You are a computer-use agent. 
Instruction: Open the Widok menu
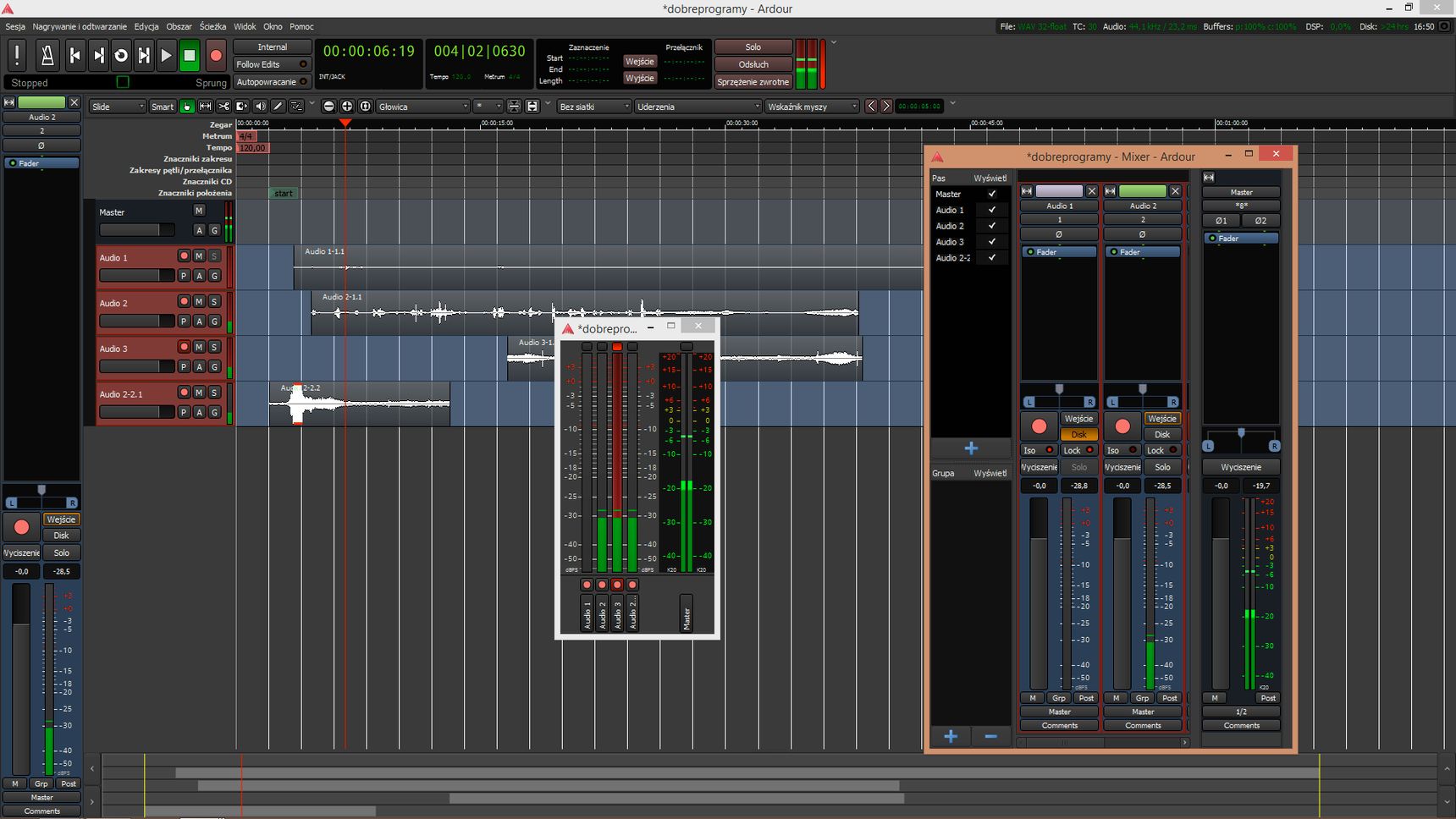(245, 26)
